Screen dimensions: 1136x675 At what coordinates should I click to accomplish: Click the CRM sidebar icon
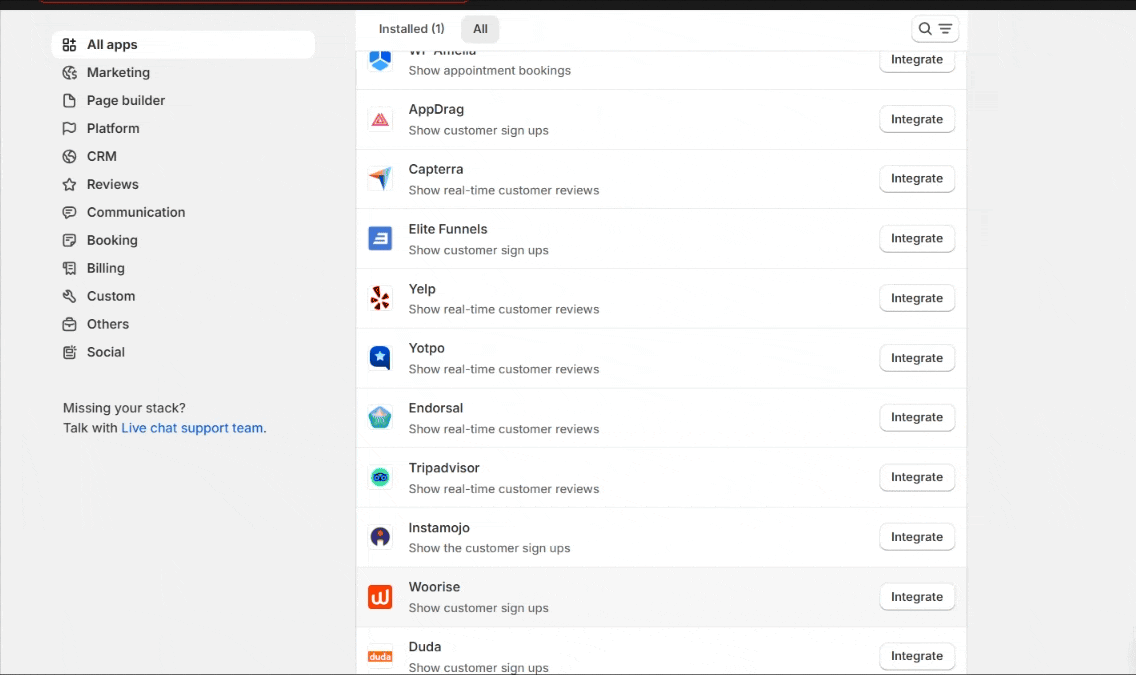click(70, 156)
